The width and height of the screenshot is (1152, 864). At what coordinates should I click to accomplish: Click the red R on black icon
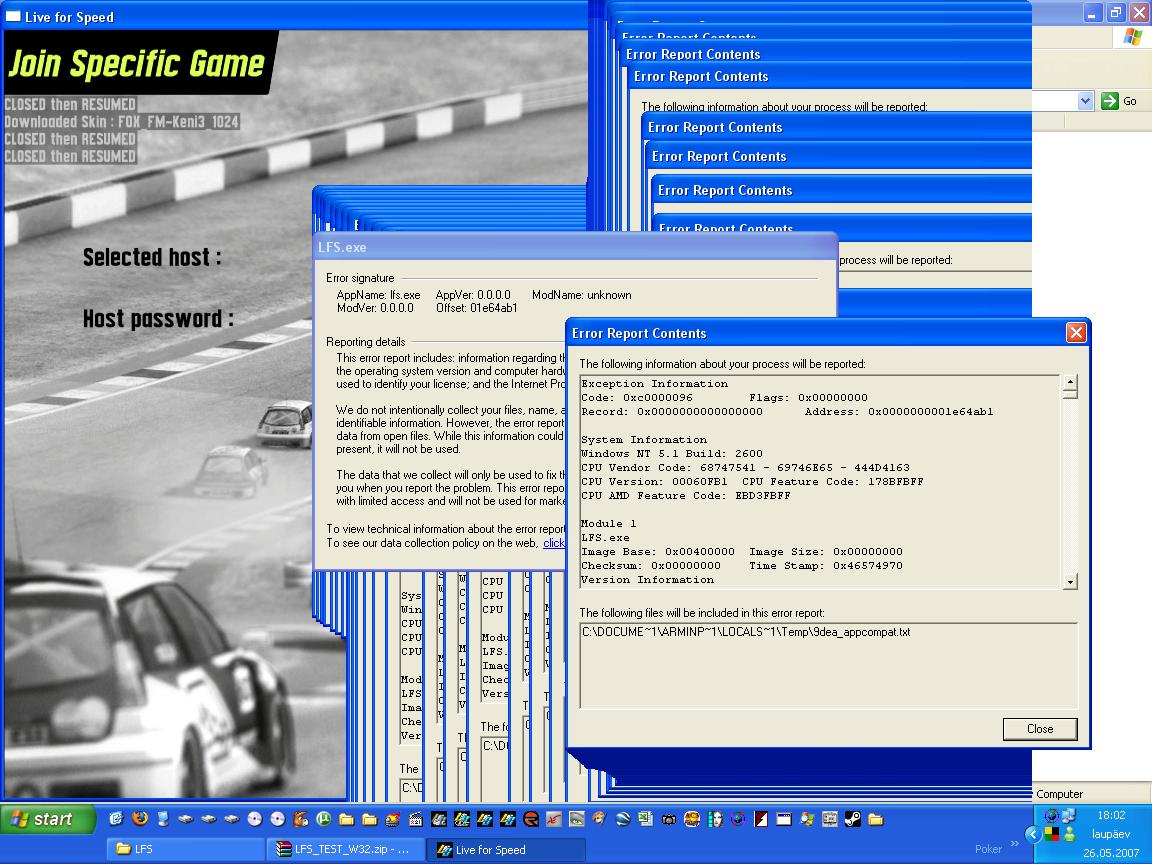[531, 818]
